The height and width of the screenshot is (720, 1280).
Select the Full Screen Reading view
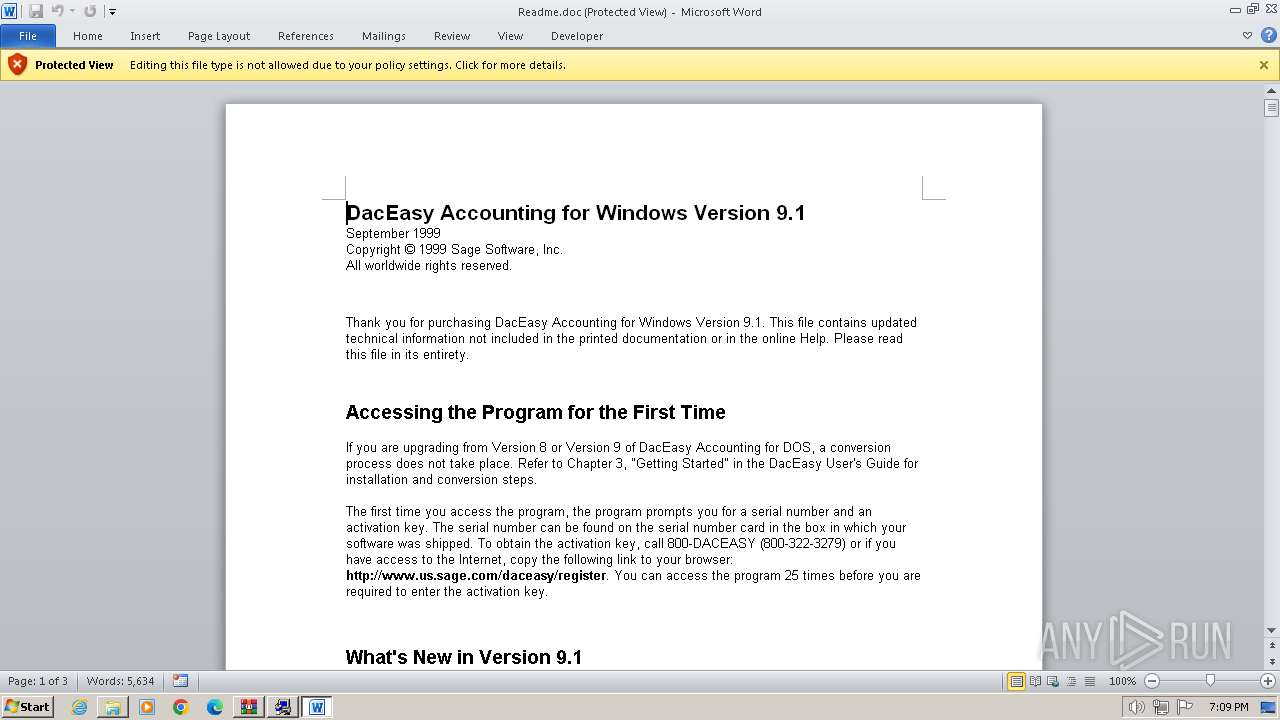click(1035, 681)
